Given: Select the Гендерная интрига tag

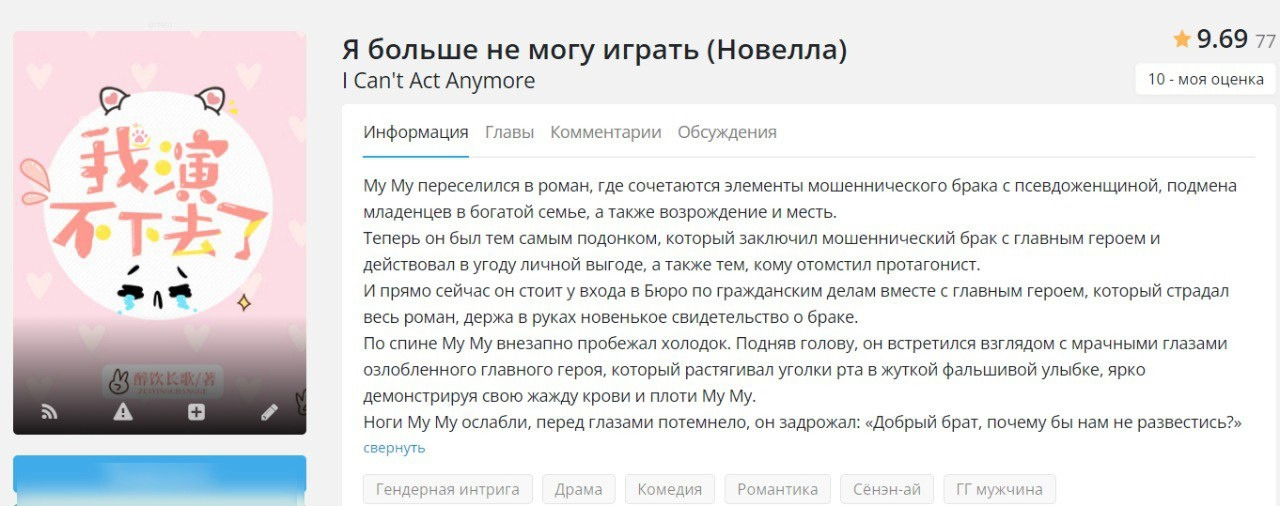Looking at the screenshot, I should (x=448, y=489).
